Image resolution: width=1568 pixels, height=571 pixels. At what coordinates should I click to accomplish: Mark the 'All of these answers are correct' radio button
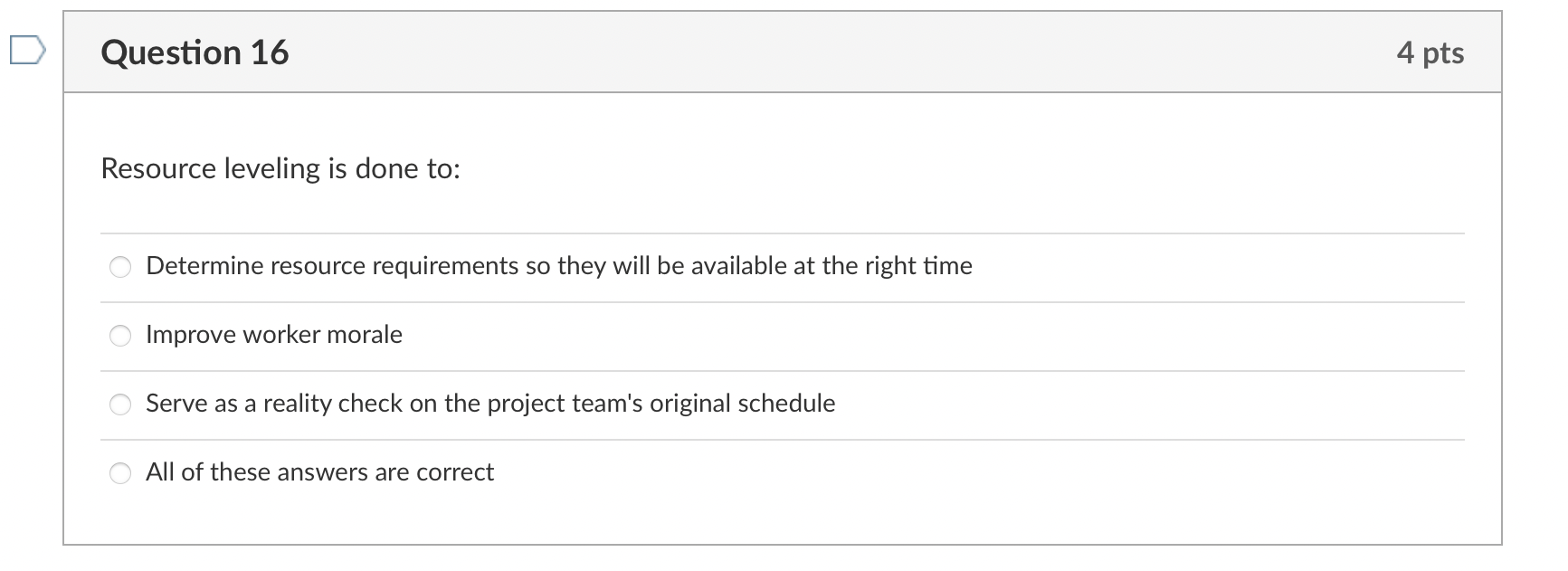tap(120, 473)
